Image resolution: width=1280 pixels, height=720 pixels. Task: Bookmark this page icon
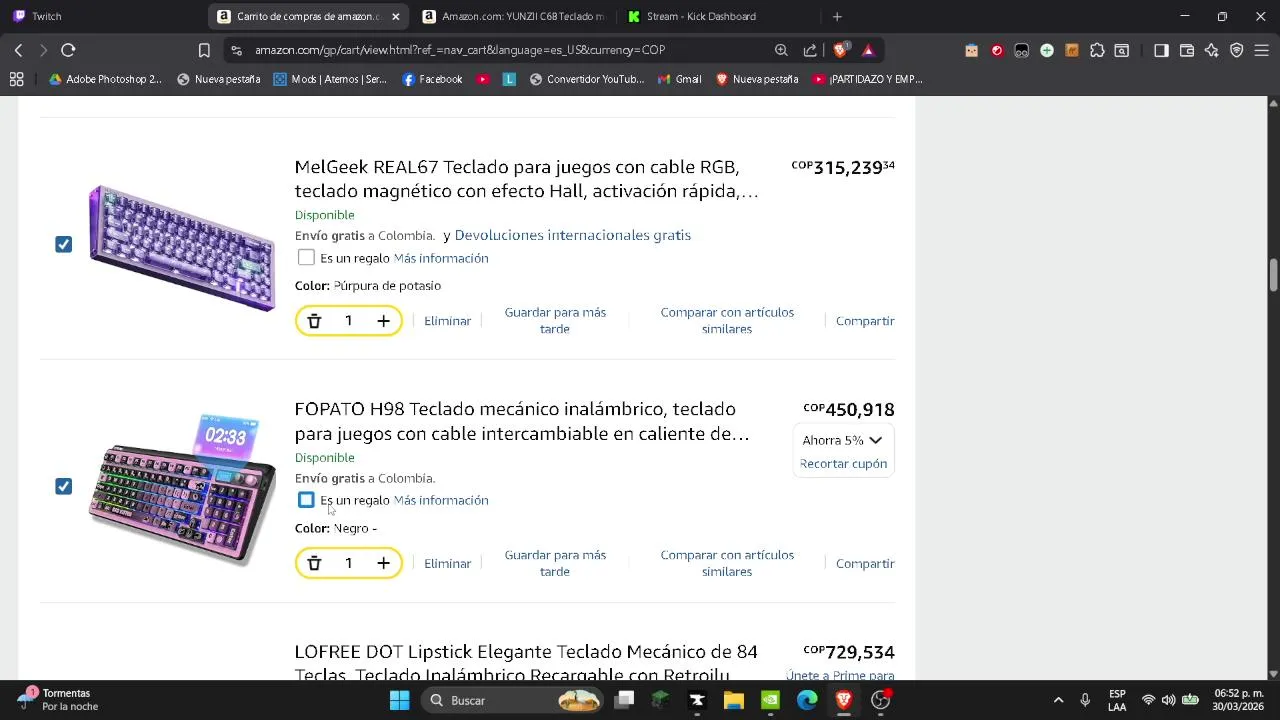pyautogui.click(x=204, y=50)
